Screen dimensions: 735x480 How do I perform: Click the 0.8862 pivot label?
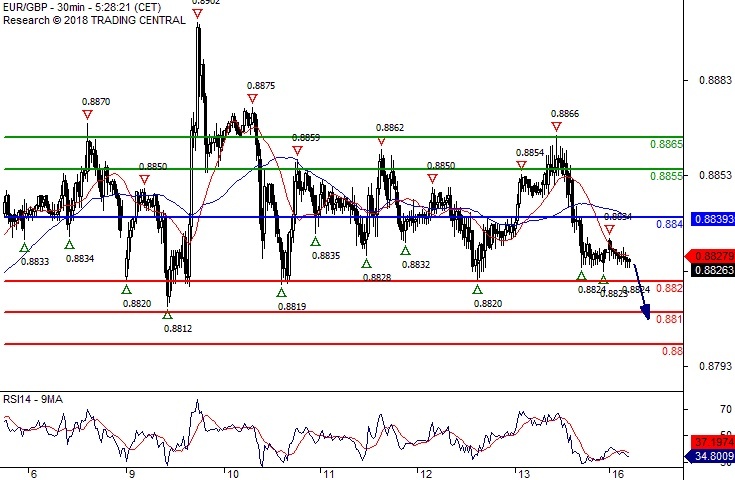click(390, 128)
